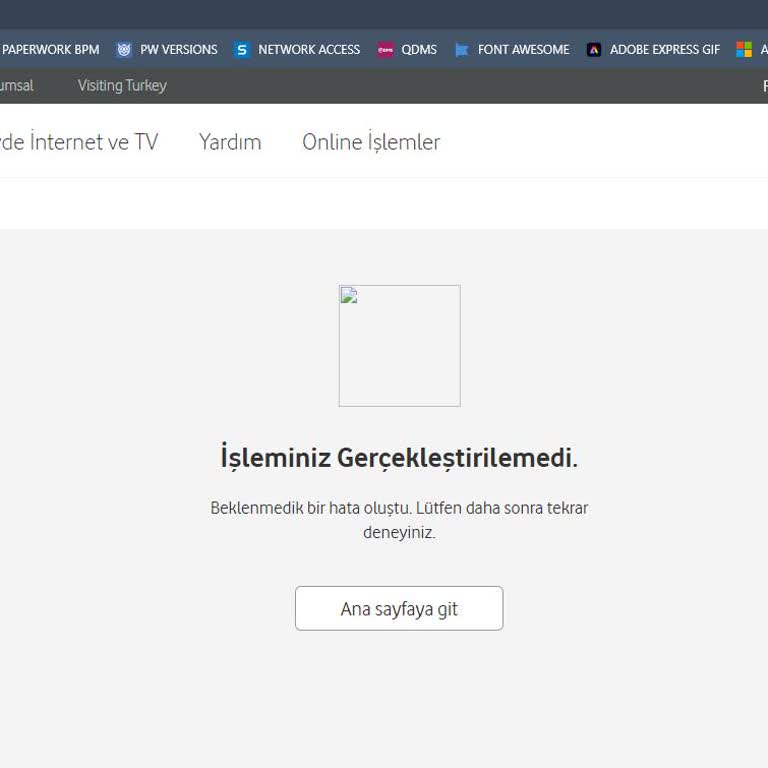Screen dimensions: 768x768
Task: Click the ADOBE EXPRESS GIF icon
Action: click(594, 49)
